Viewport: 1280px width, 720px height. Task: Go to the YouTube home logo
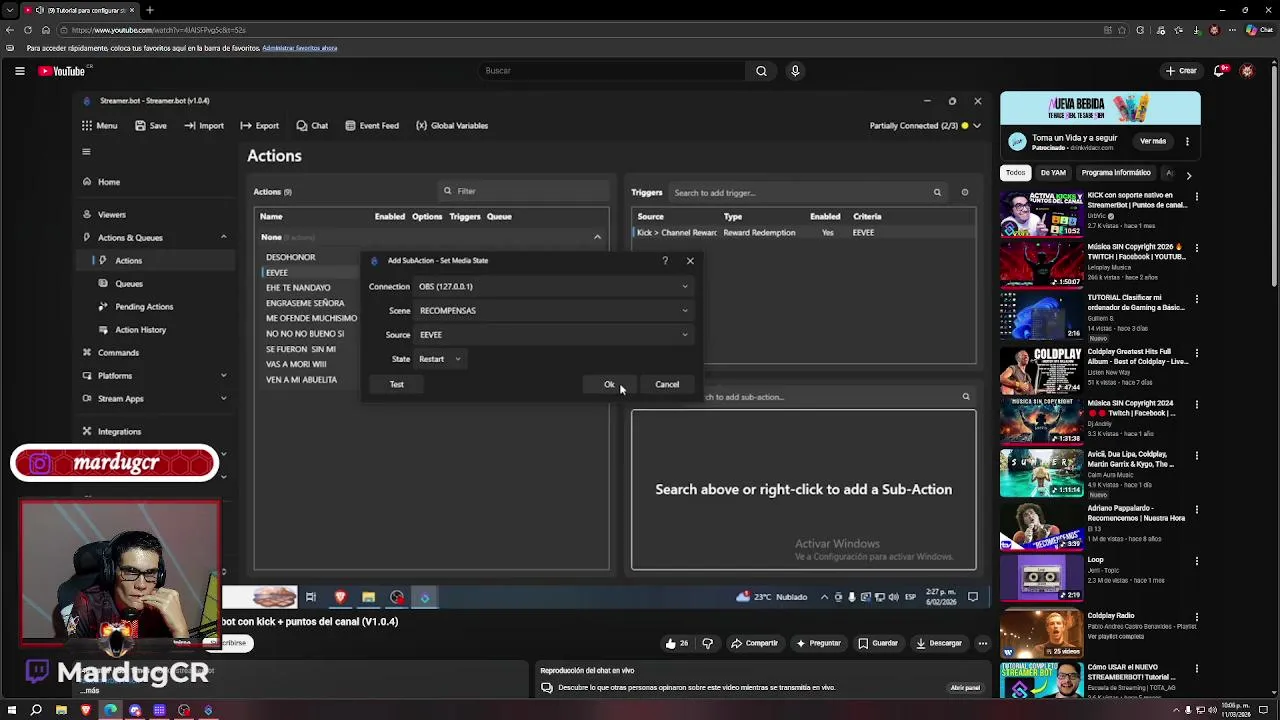62,71
